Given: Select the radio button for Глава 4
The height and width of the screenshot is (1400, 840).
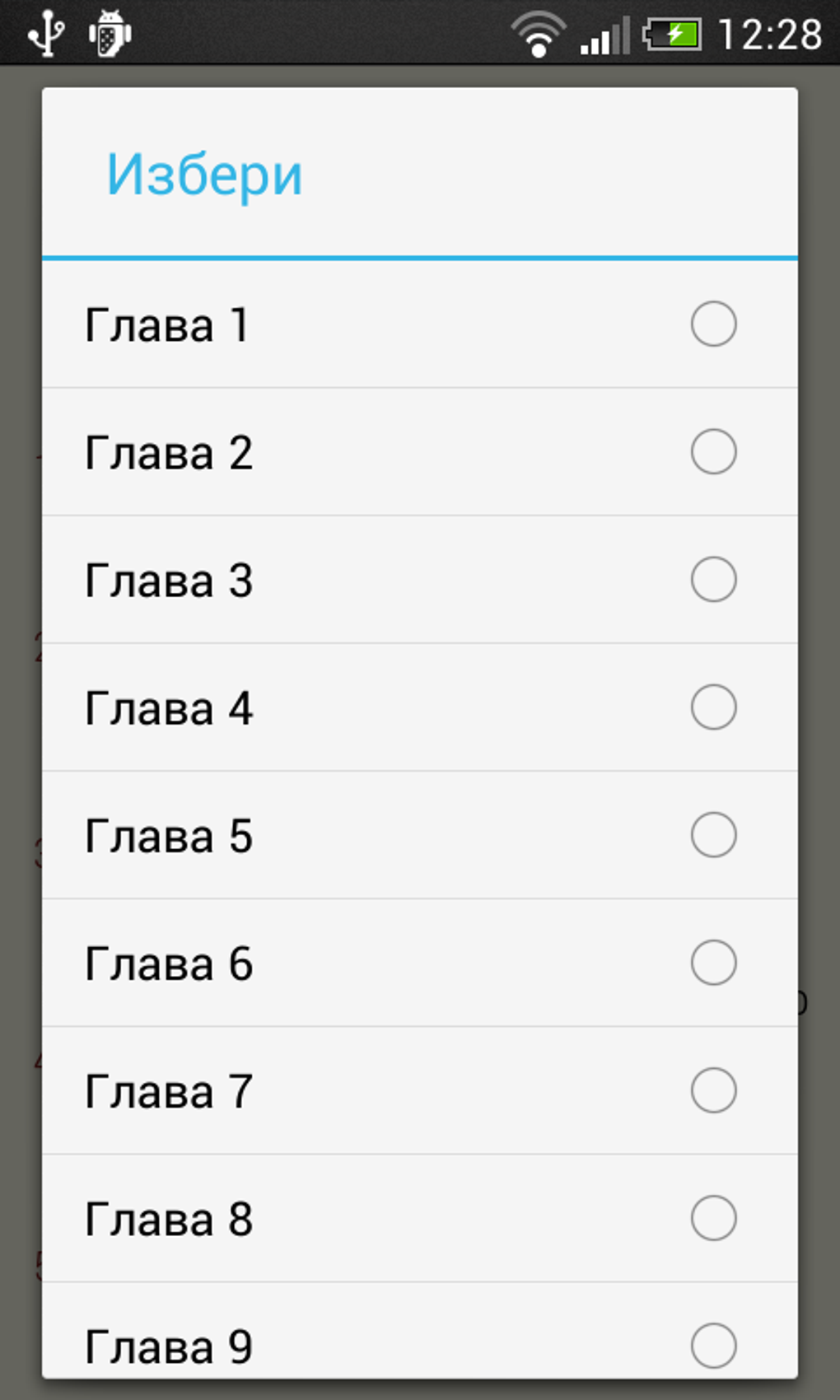Looking at the screenshot, I should (x=713, y=707).
